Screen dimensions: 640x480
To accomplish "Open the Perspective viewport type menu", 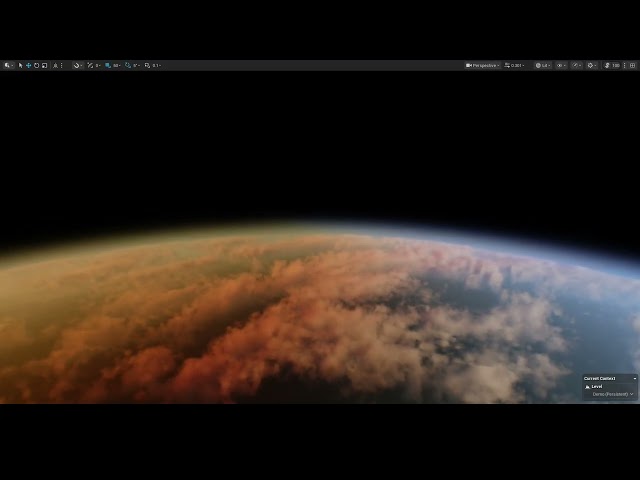I will [x=482, y=65].
